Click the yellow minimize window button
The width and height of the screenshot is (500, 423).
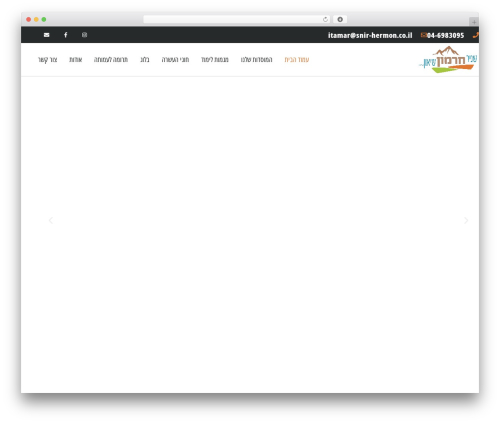36,19
